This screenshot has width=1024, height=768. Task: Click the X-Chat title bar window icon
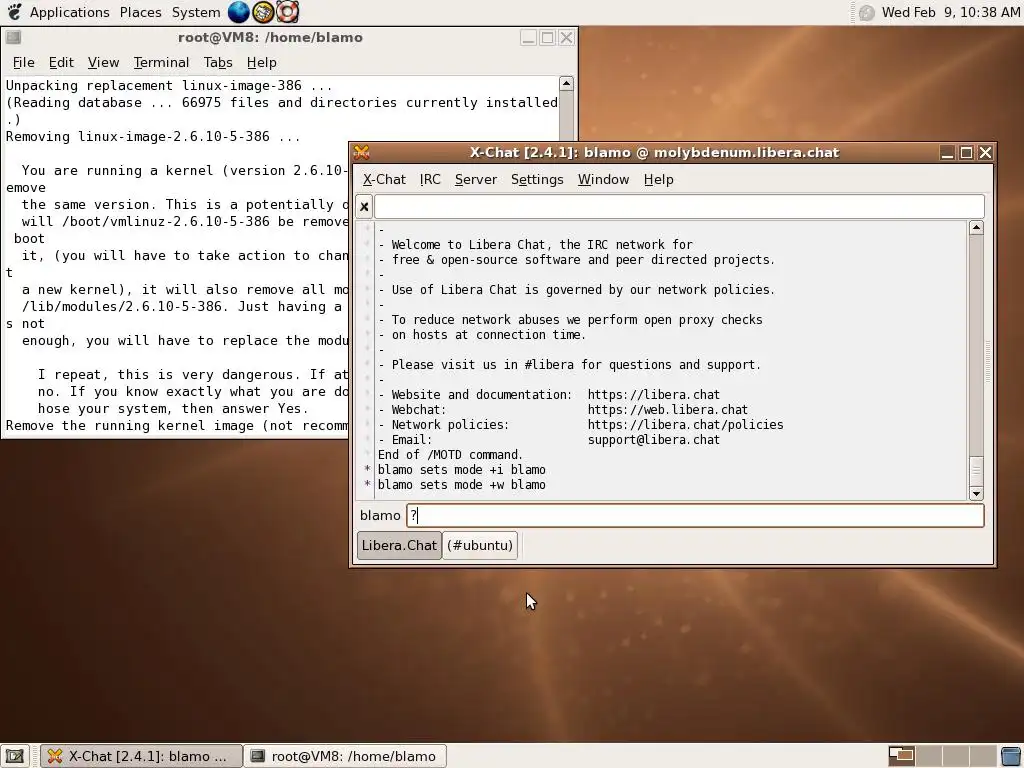click(x=362, y=152)
